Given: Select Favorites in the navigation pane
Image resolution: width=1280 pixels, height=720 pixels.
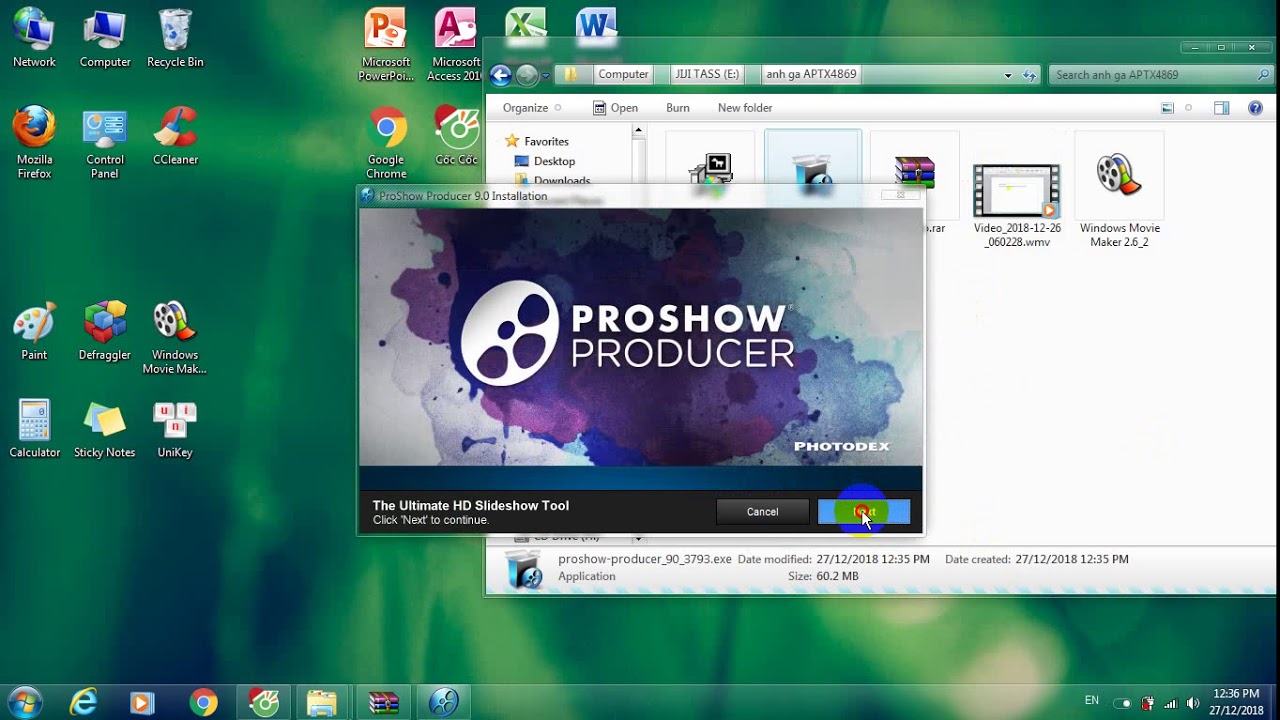Looking at the screenshot, I should point(546,142).
